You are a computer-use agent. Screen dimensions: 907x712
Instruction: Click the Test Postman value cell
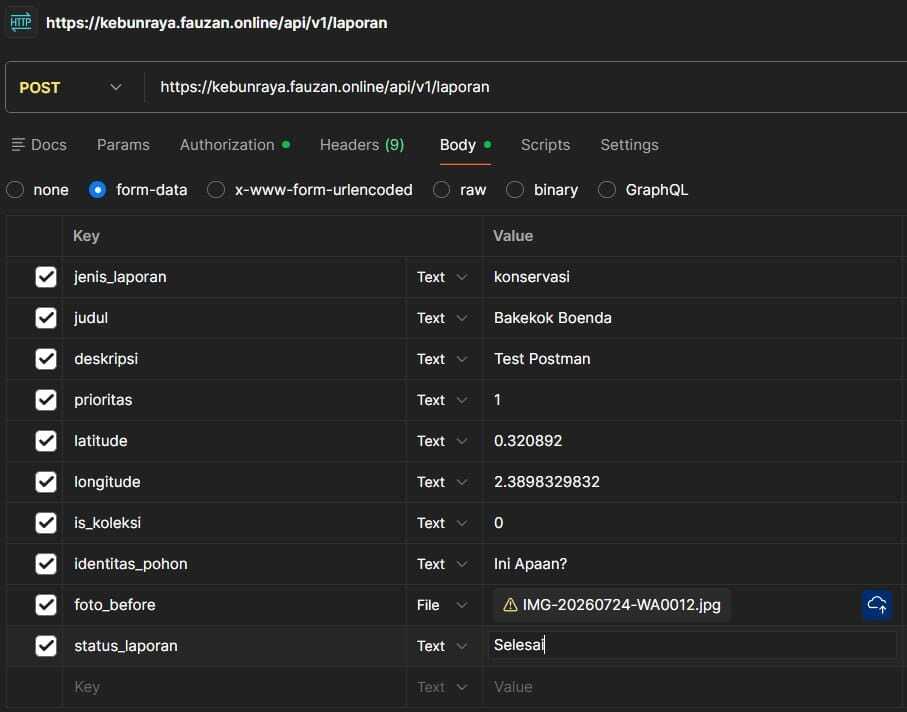691,359
